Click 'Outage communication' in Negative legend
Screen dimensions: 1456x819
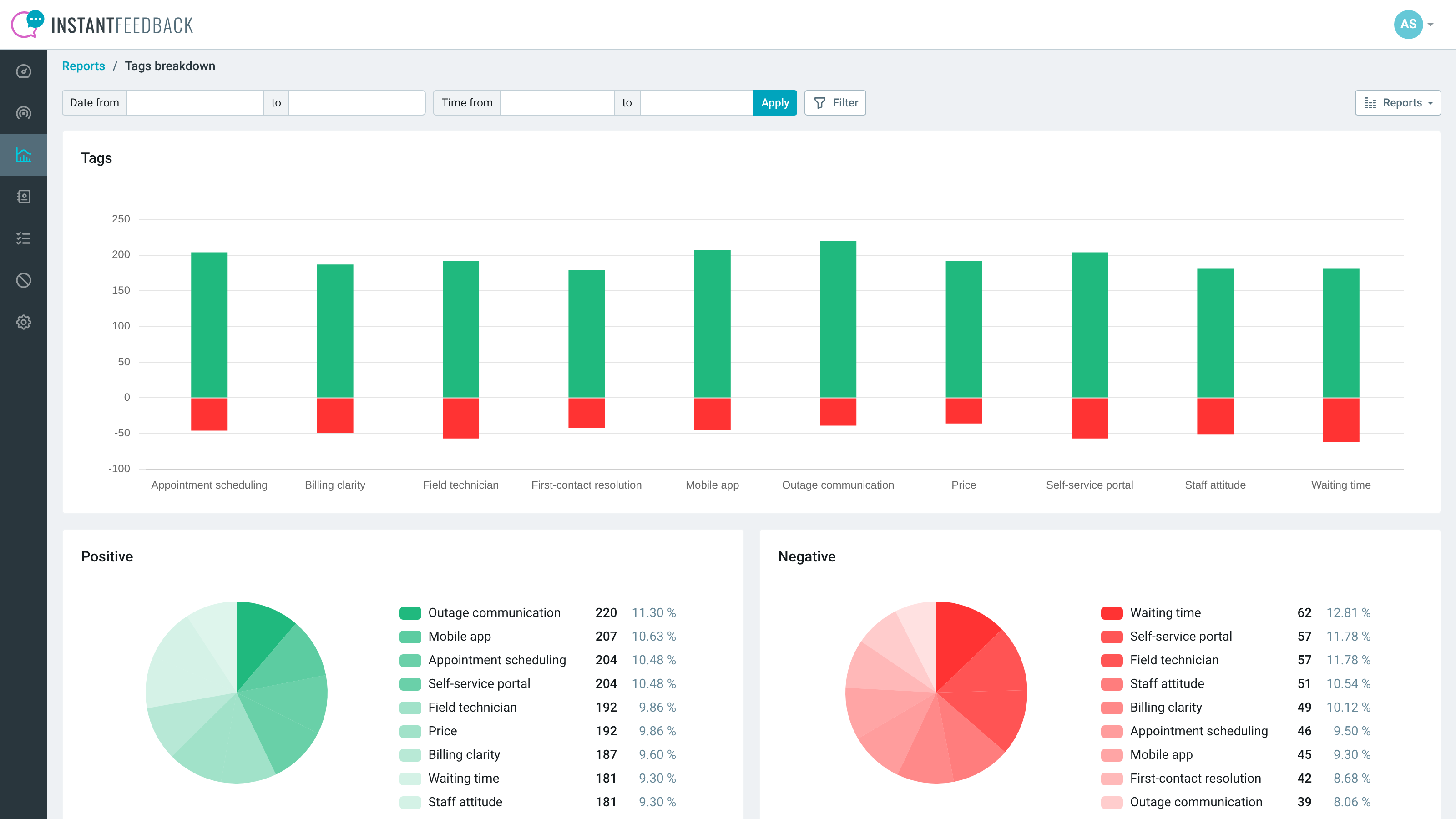tap(1196, 802)
